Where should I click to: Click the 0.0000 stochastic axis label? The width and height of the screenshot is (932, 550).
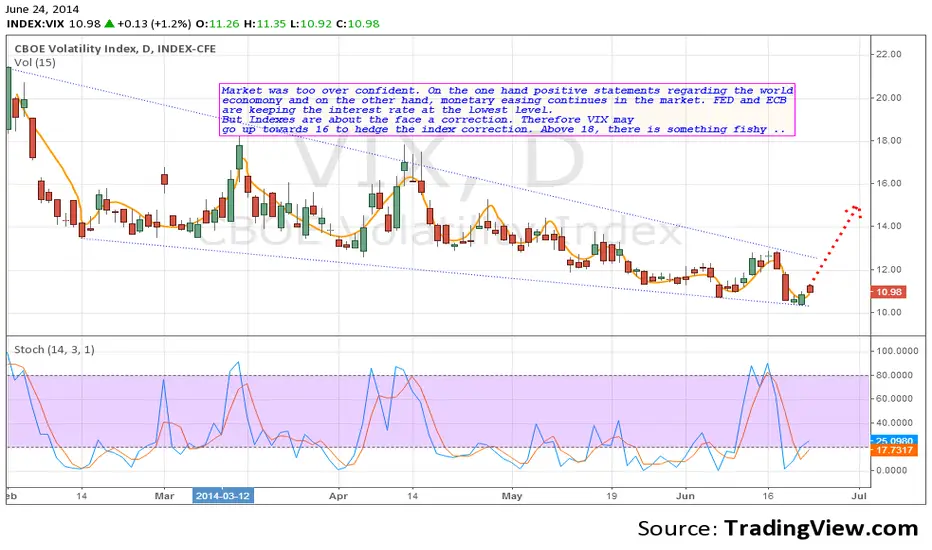[x=892, y=470]
